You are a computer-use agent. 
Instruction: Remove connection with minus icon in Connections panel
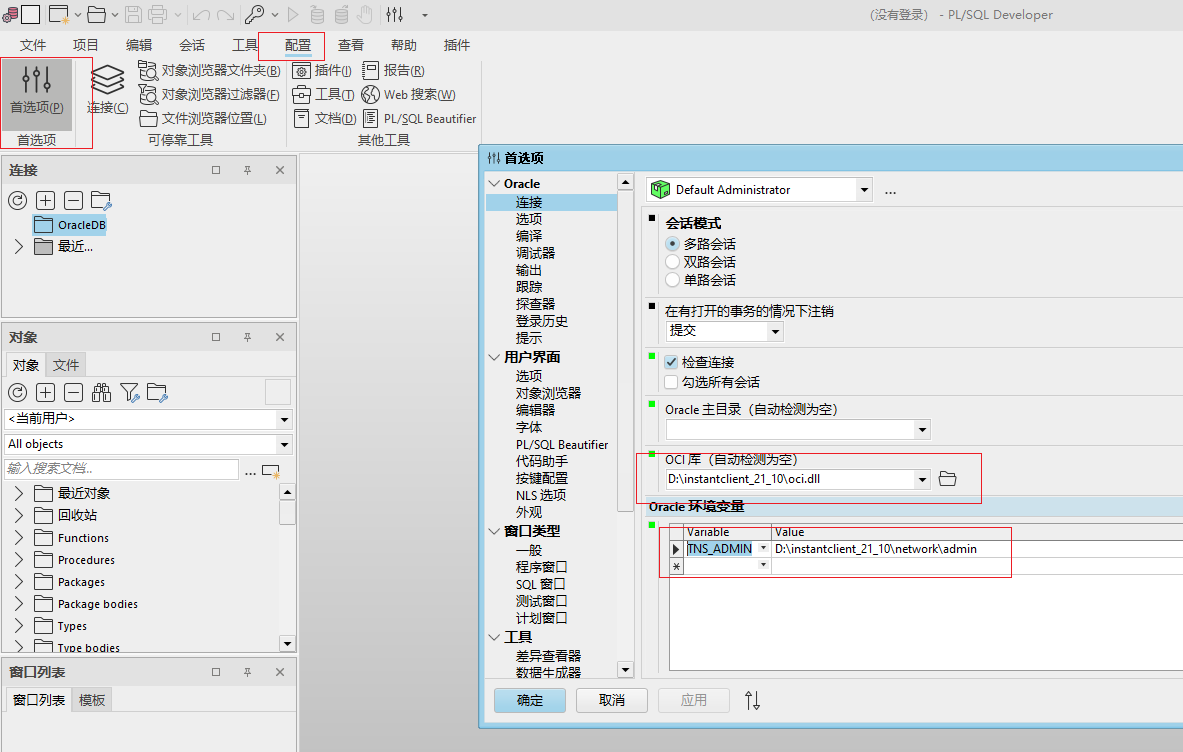click(73, 201)
